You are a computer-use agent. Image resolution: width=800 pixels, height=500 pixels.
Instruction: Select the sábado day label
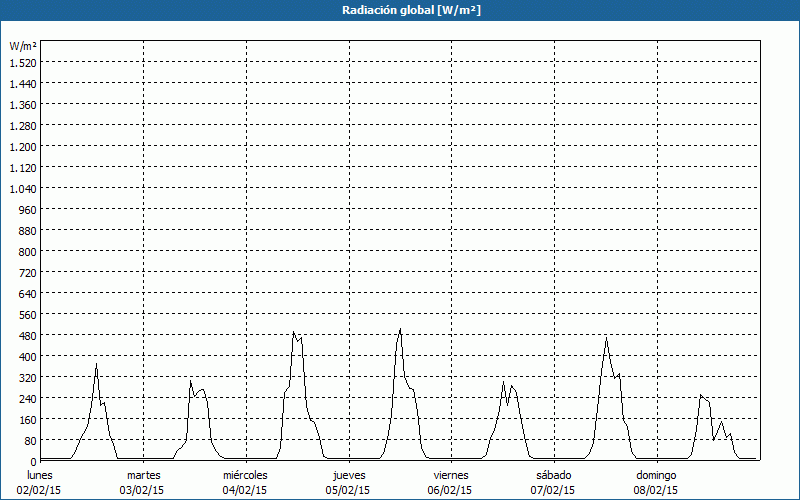point(554,475)
